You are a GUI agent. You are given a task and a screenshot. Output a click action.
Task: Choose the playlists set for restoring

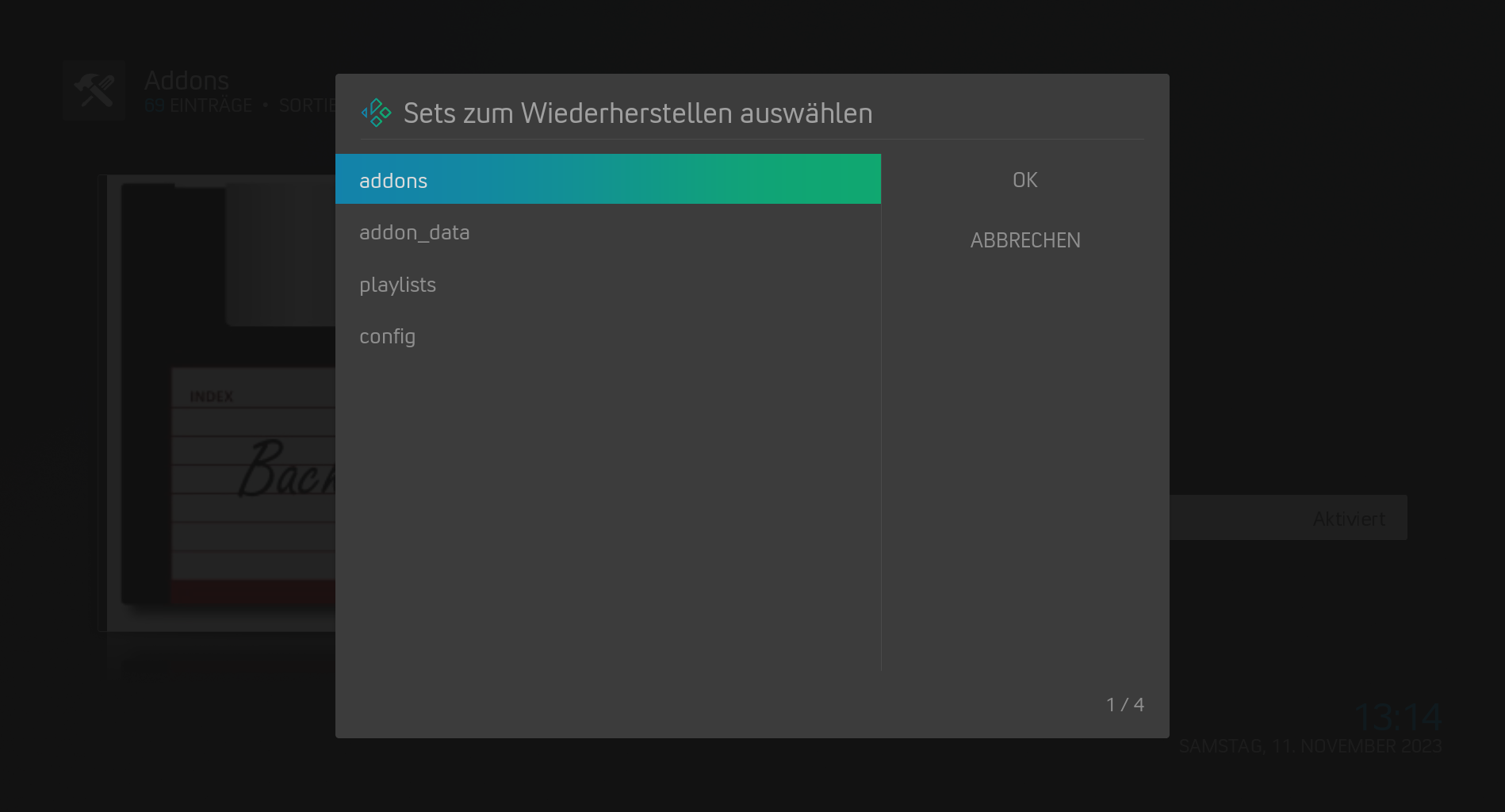tap(608, 284)
